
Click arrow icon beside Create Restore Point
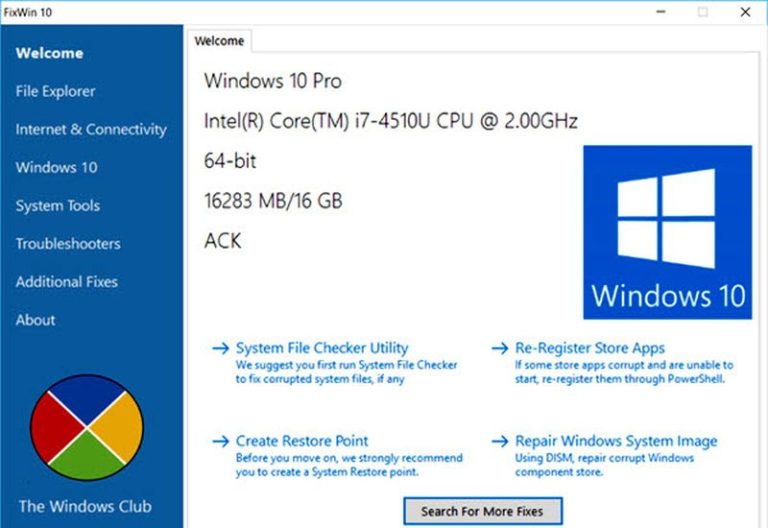tap(220, 441)
